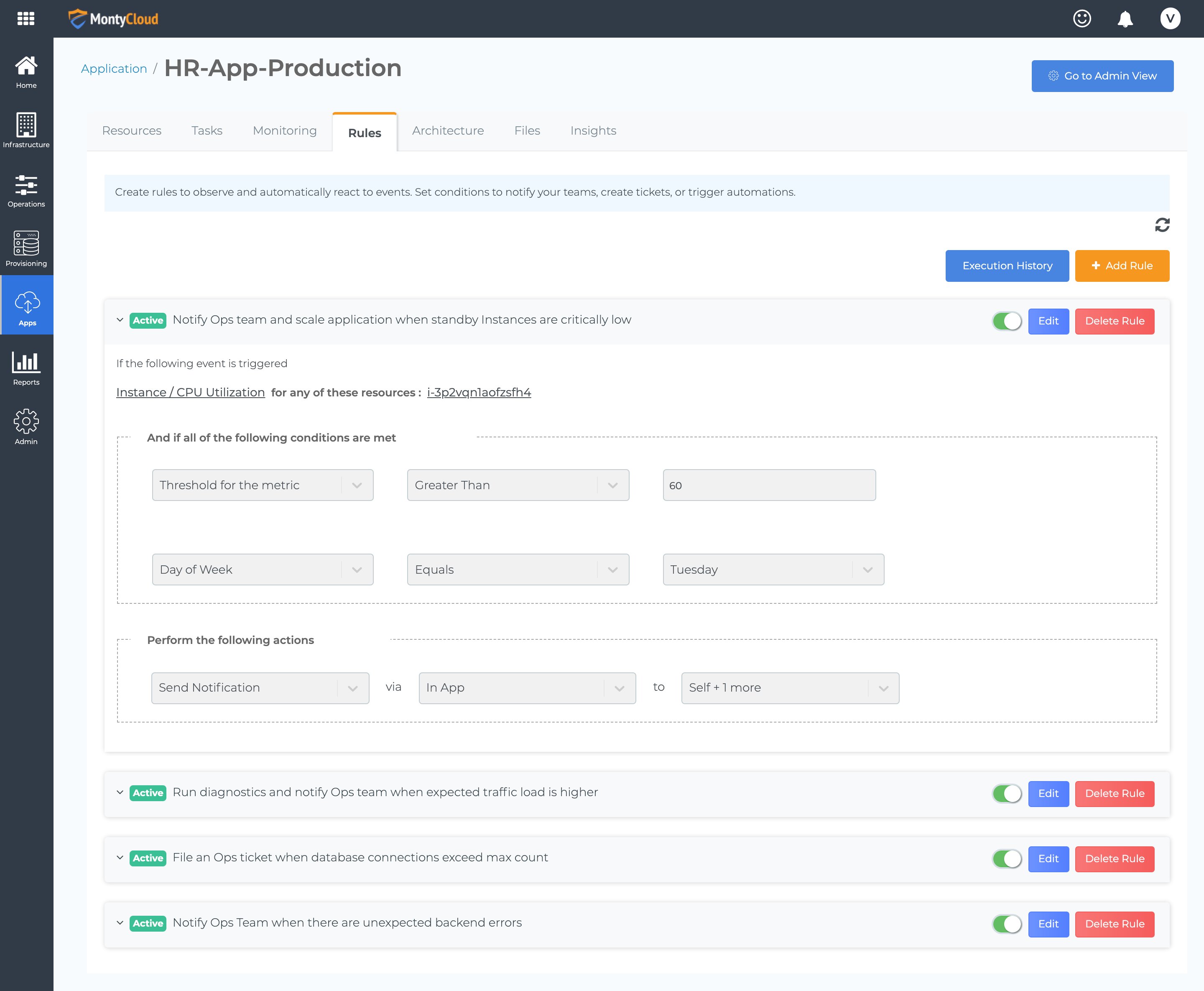Refresh the rules list
1204x991 pixels.
coord(1162,225)
